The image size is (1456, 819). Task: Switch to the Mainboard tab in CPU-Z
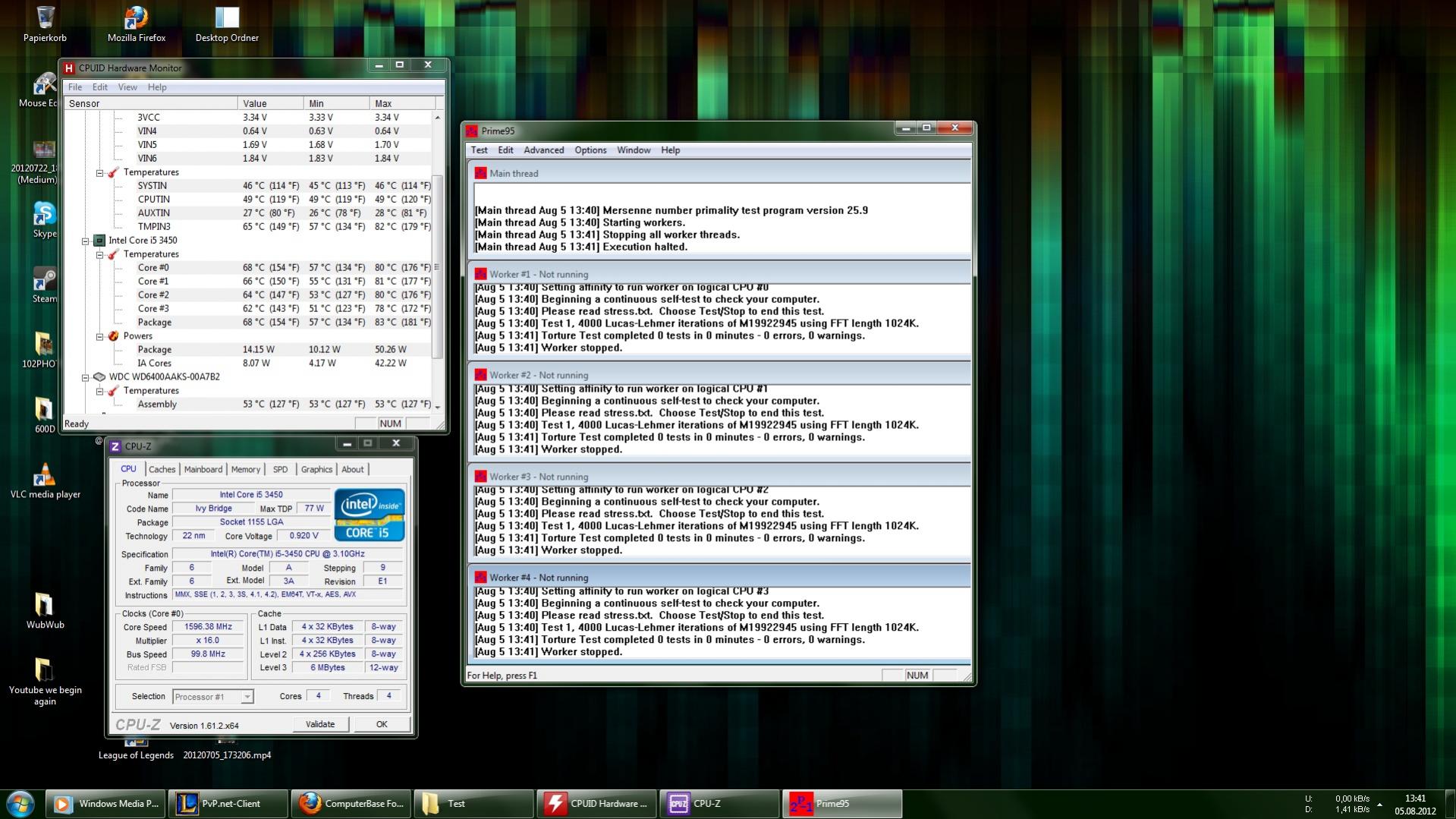[203, 470]
